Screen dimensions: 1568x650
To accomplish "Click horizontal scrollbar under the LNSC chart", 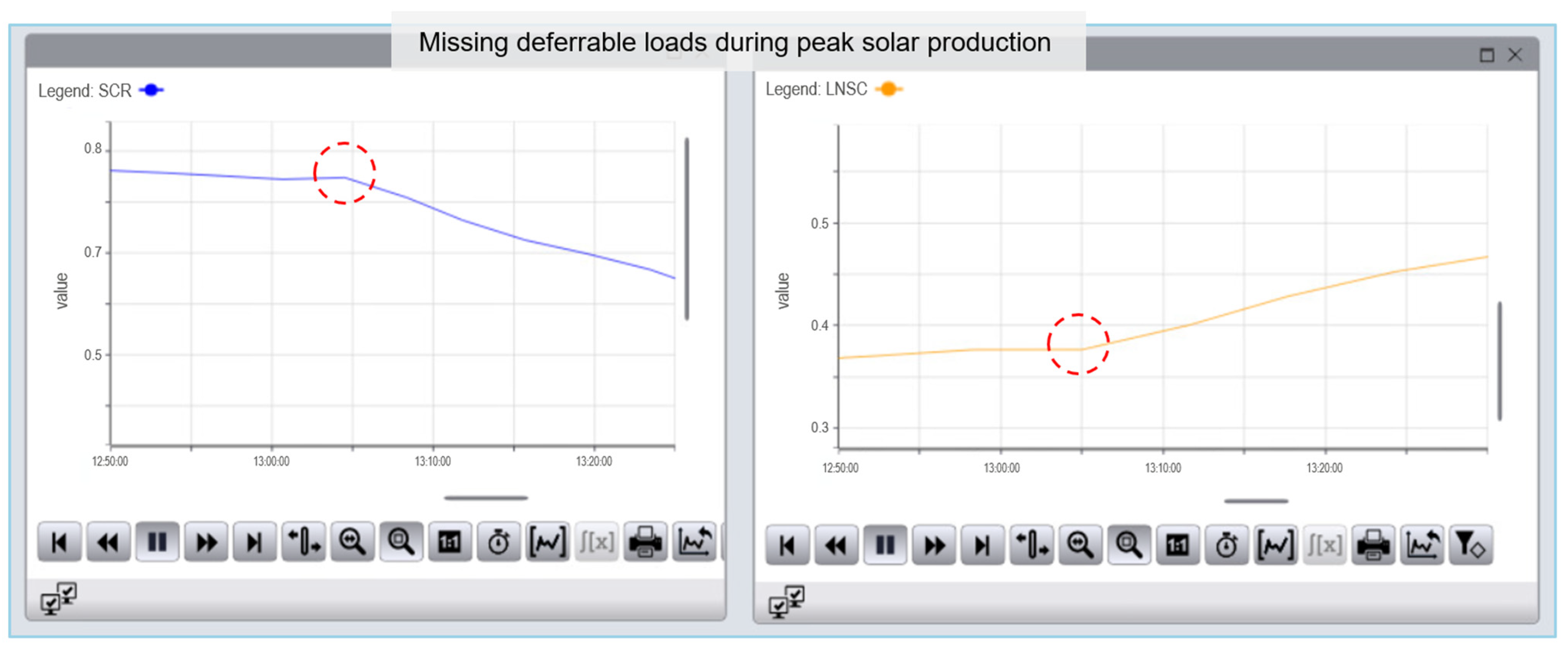I will tap(1256, 501).
